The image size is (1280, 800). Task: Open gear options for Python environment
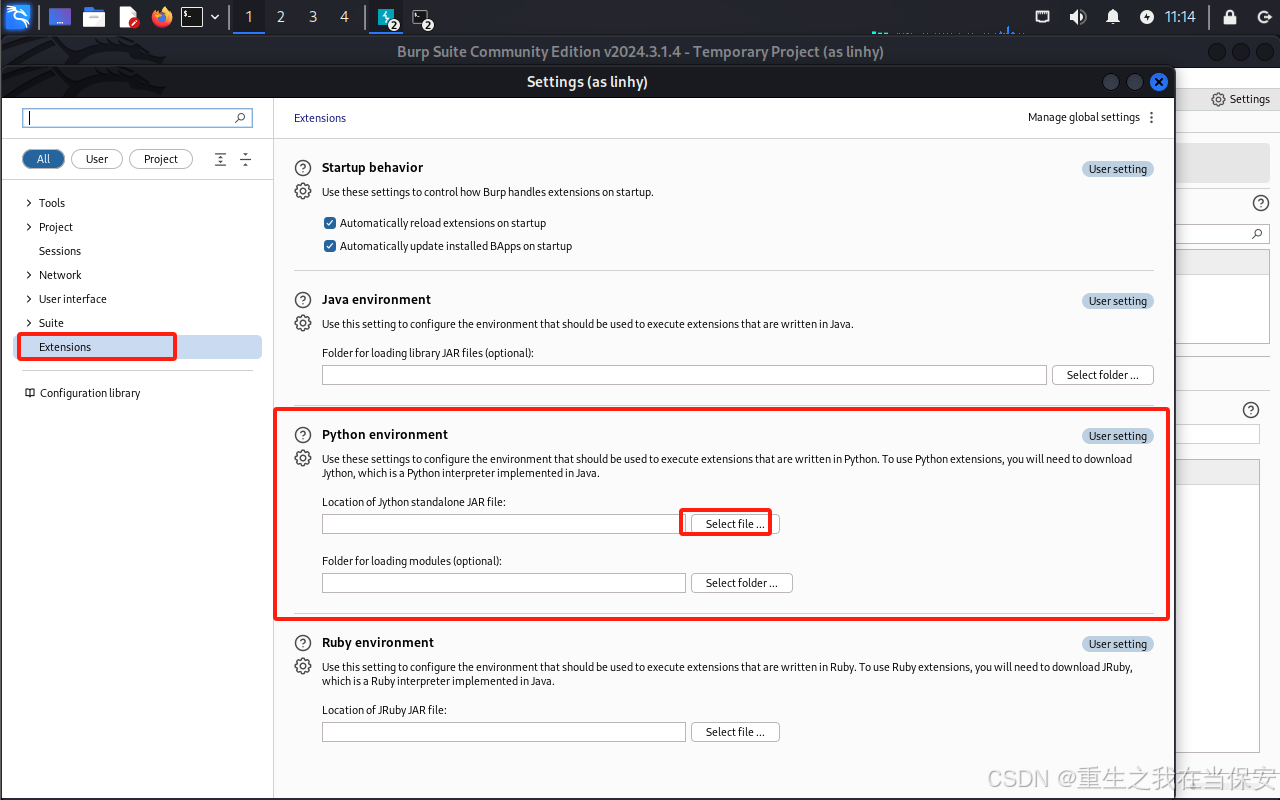click(x=303, y=458)
